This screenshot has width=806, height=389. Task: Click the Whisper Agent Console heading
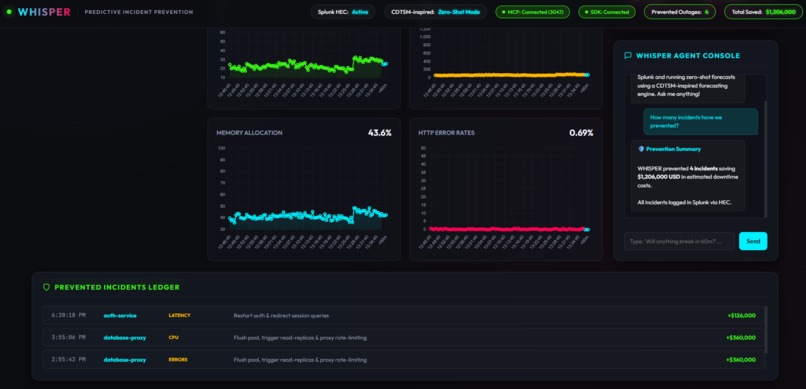[688, 55]
